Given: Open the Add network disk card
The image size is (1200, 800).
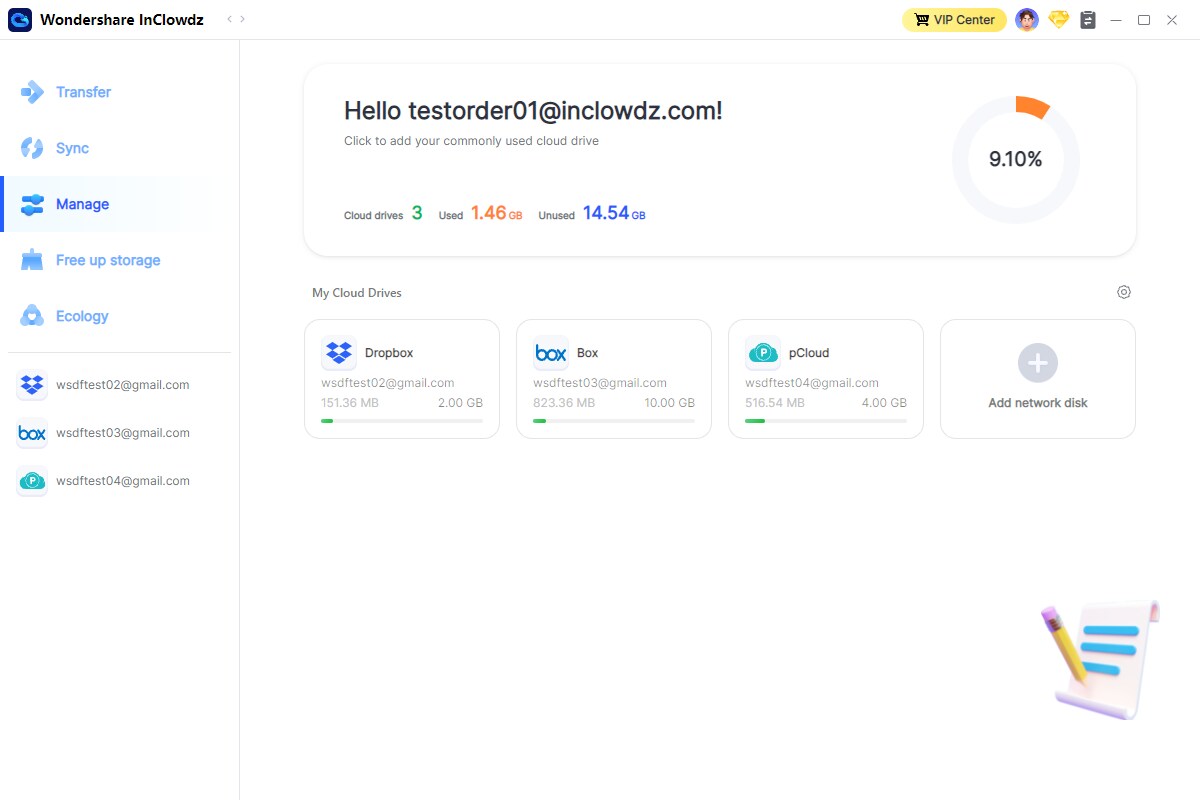Looking at the screenshot, I should [1037, 379].
